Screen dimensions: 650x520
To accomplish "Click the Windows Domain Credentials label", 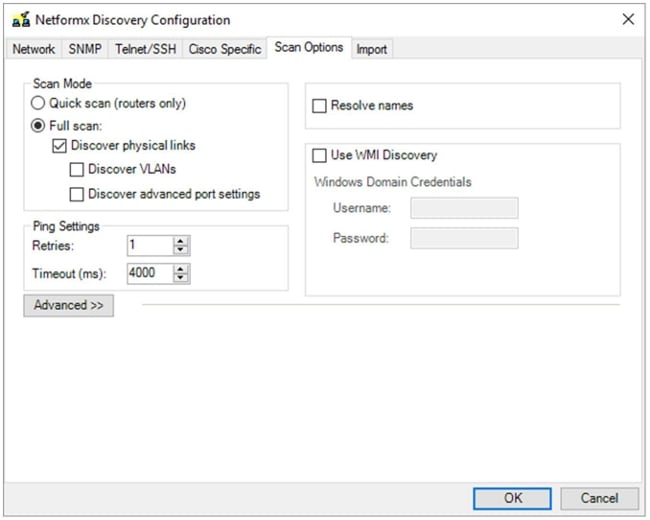I will [x=393, y=182].
